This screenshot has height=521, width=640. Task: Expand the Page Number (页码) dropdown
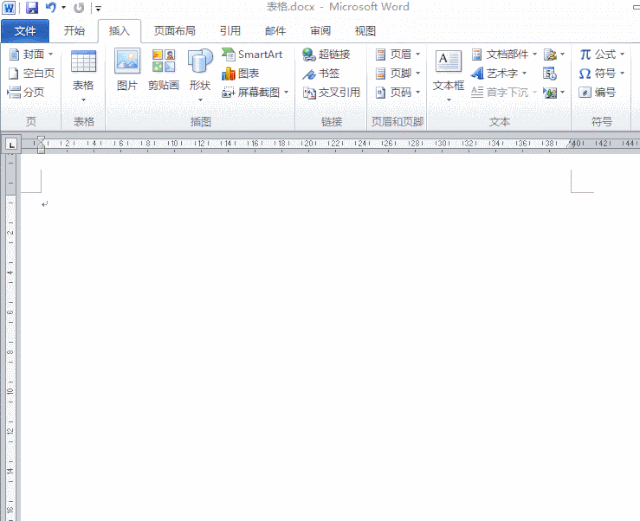[x=418, y=92]
